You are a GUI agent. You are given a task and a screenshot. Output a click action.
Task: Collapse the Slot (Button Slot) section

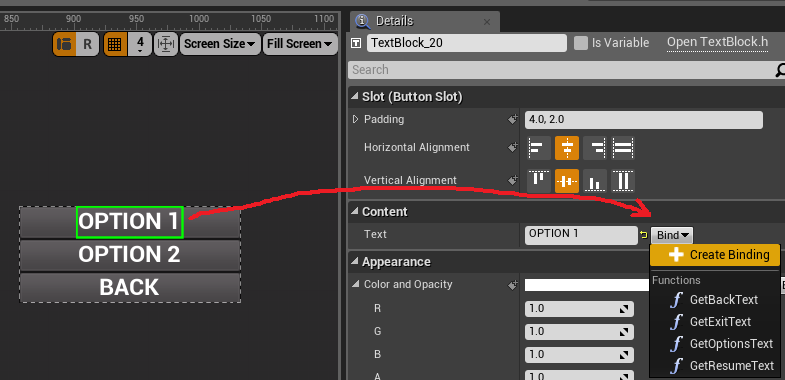354,97
